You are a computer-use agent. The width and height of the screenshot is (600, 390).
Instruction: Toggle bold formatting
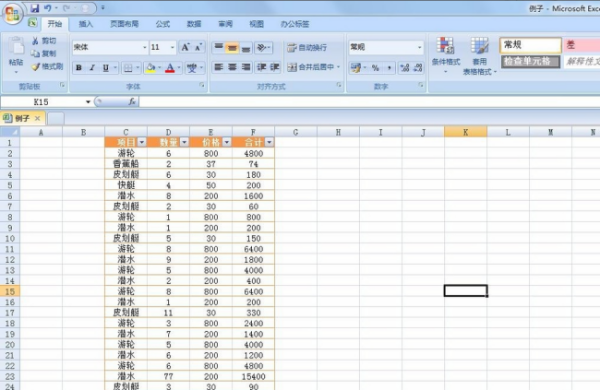[79, 68]
